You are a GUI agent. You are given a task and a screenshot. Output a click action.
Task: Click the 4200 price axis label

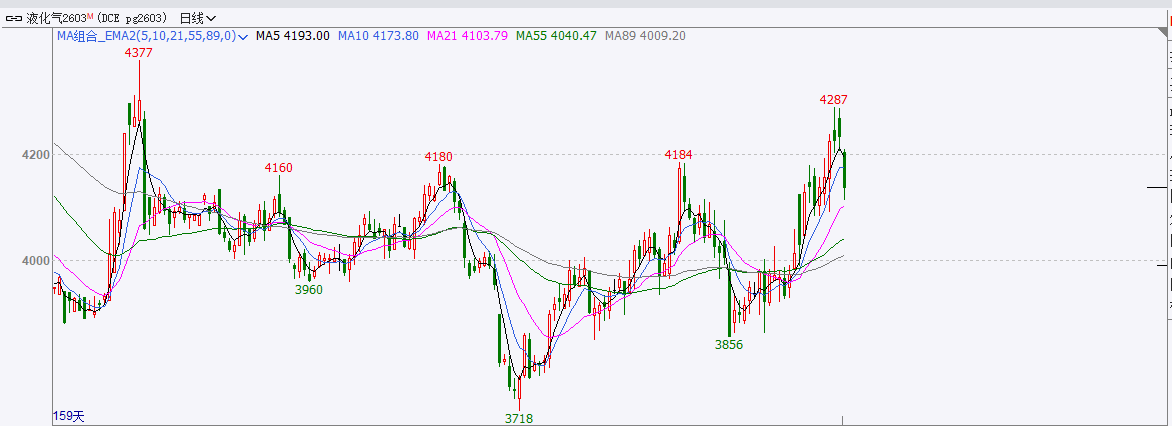[34, 155]
